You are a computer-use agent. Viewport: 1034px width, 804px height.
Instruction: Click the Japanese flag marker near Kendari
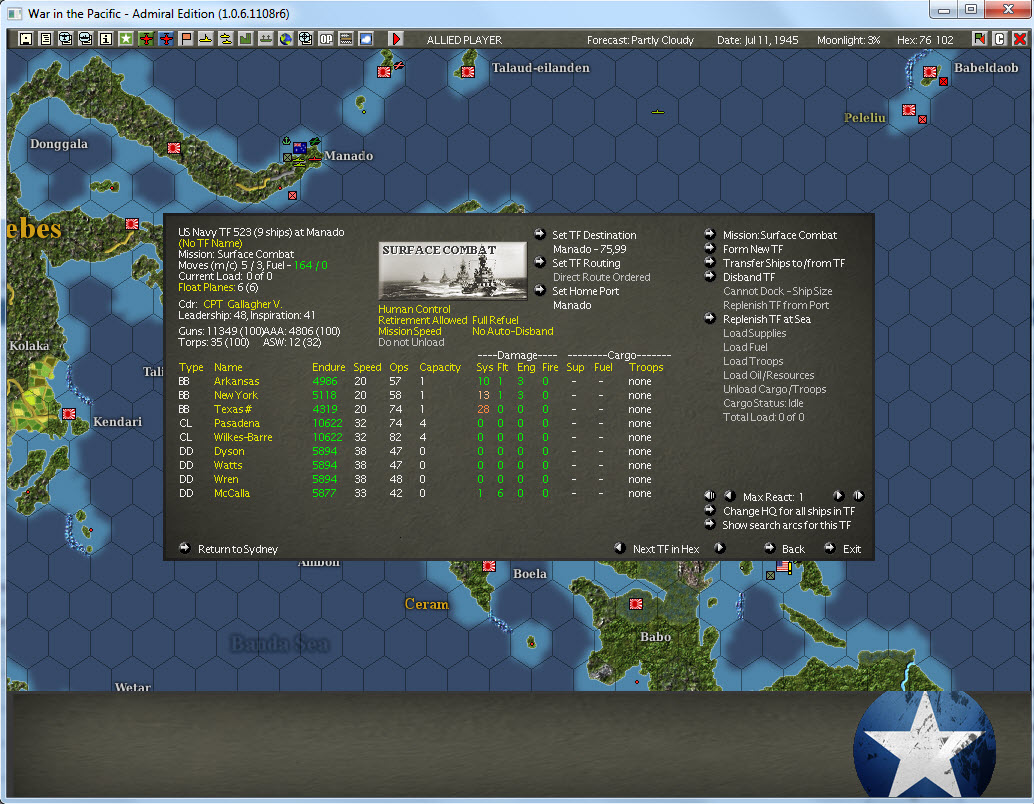(69, 414)
